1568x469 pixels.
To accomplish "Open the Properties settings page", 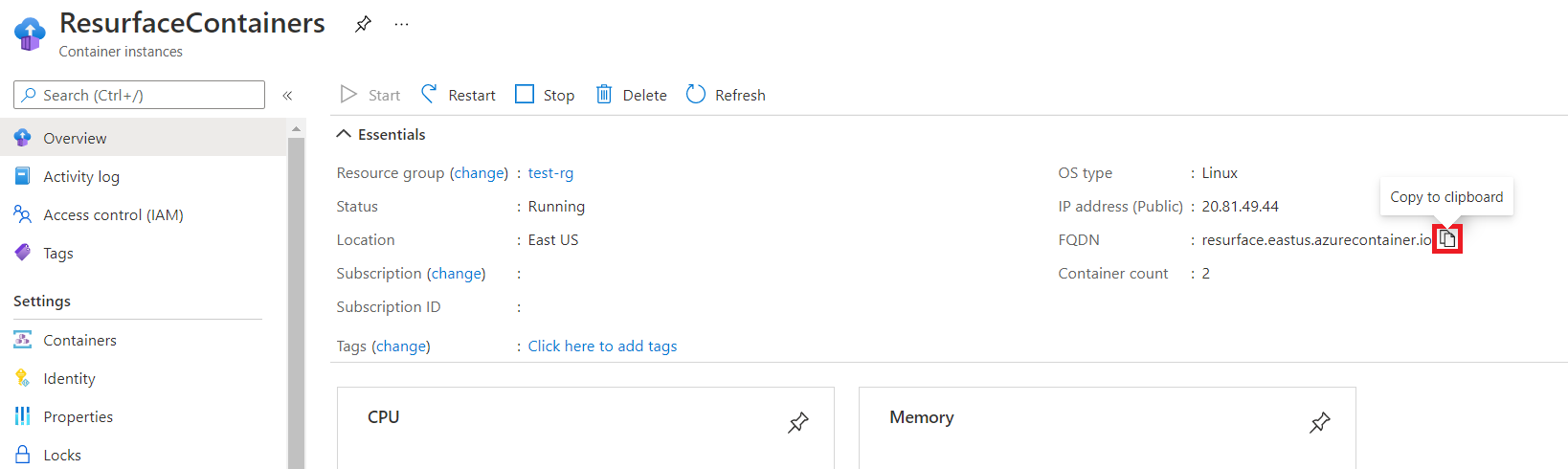I will tap(144, 416).
